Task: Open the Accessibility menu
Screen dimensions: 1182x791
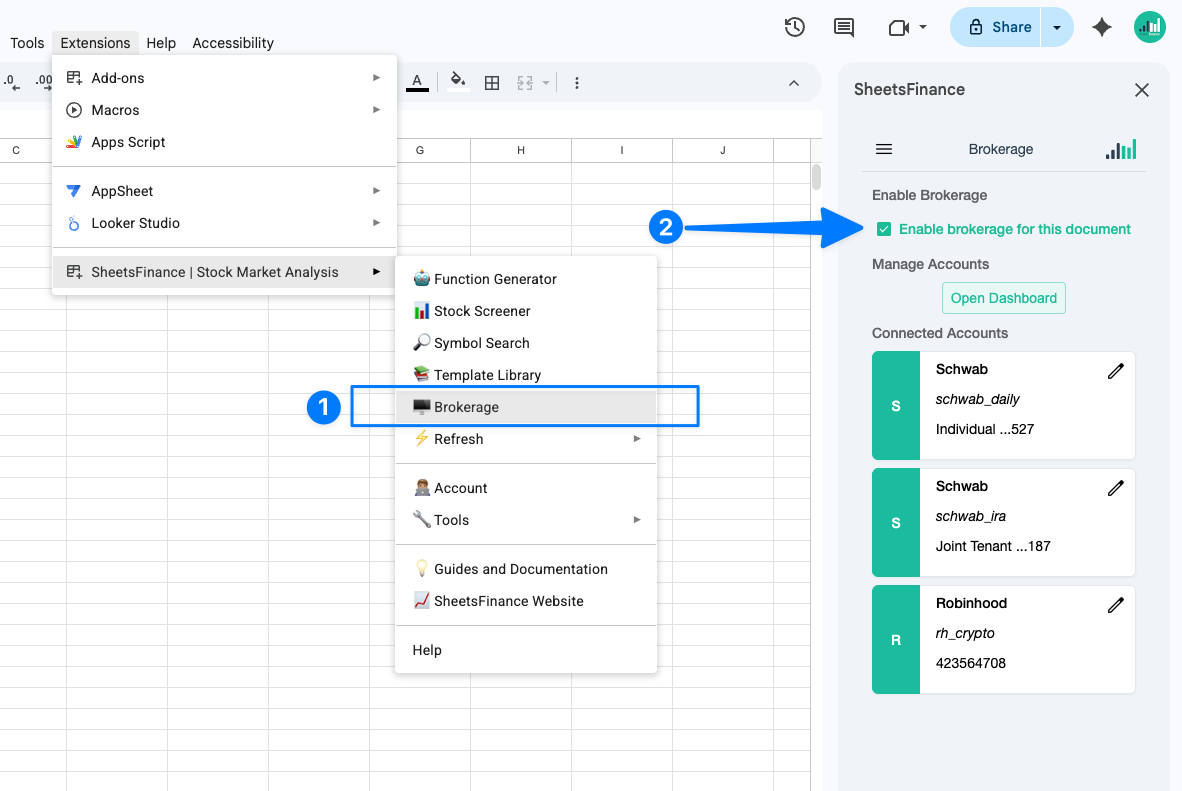Action: pos(233,43)
